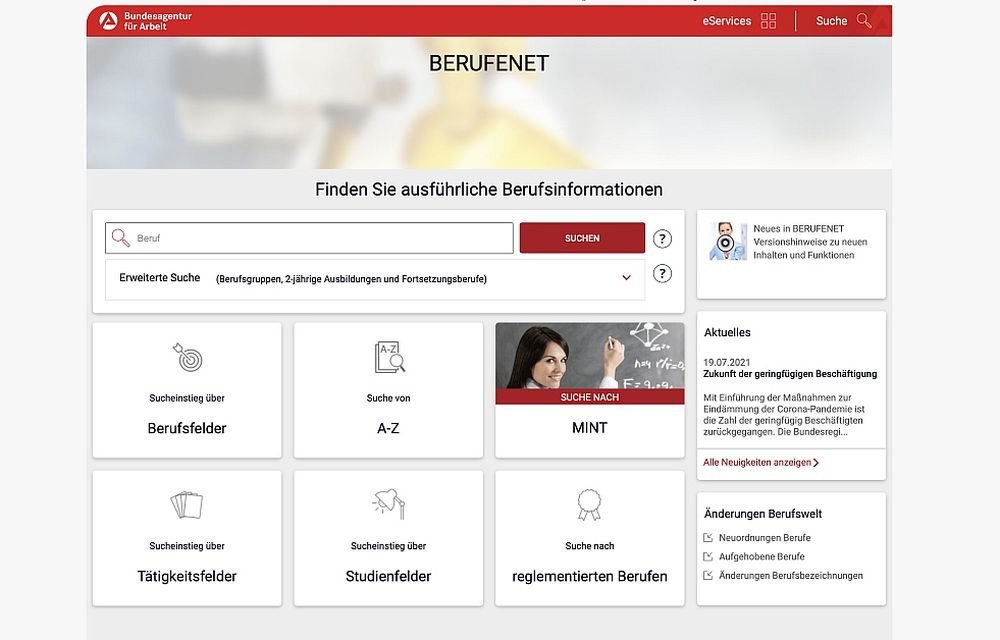Click the cards icon for Tätigkeitsfelder
This screenshot has height=640, width=1000.
point(187,505)
